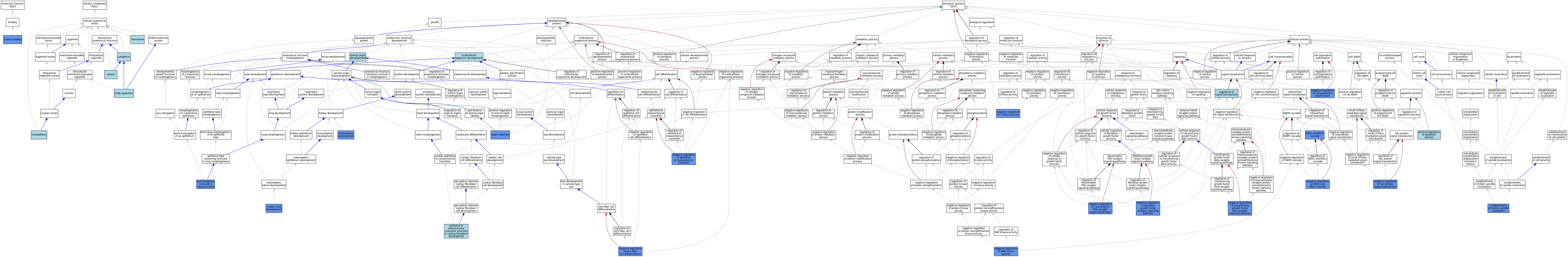Select light-blue 'regulation of signal transduction' node

pyautogui.click(x=1226, y=93)
